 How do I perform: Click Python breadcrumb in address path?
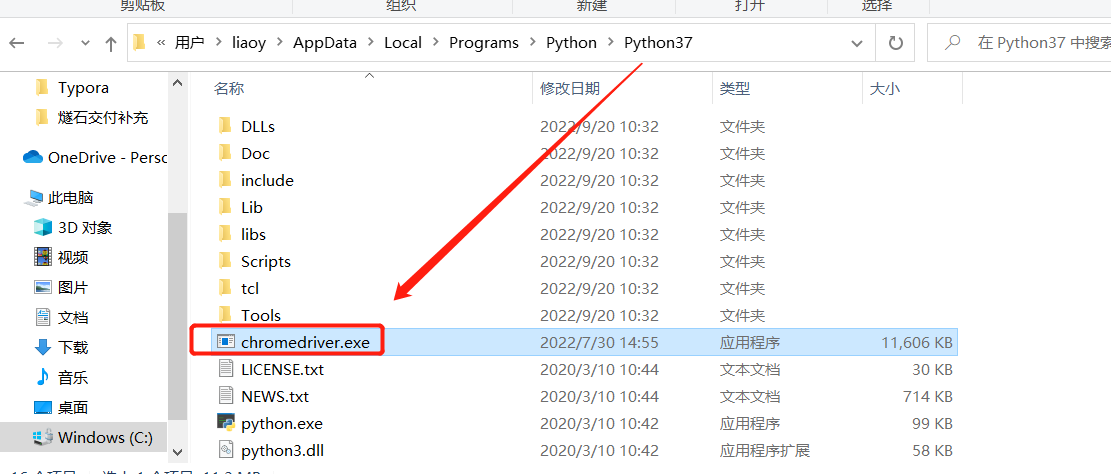point(571,43)
